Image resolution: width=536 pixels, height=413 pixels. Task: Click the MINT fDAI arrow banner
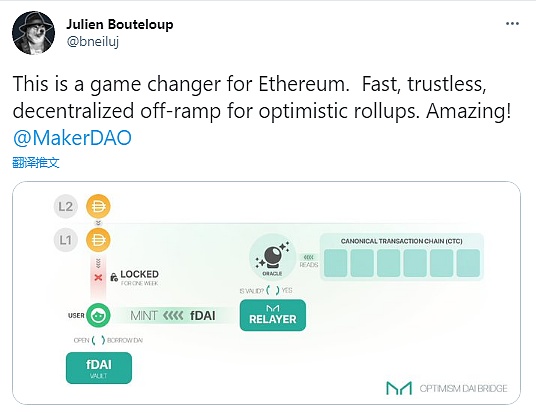click(x=173, y=315)
